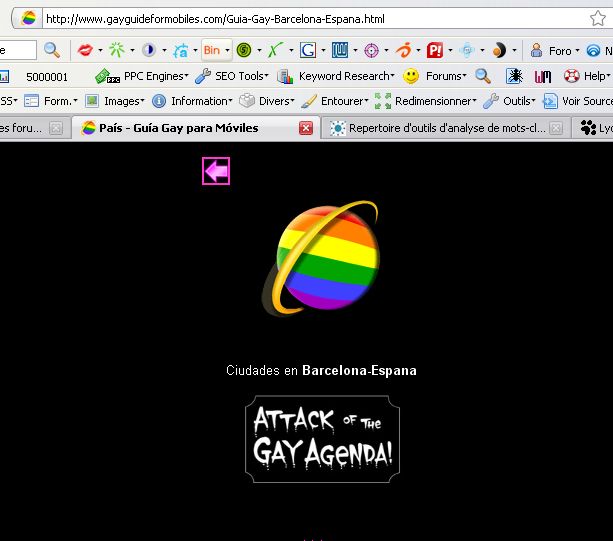Click the pink target toolbar icon
613x541 pixels.
tap(371, 50)
